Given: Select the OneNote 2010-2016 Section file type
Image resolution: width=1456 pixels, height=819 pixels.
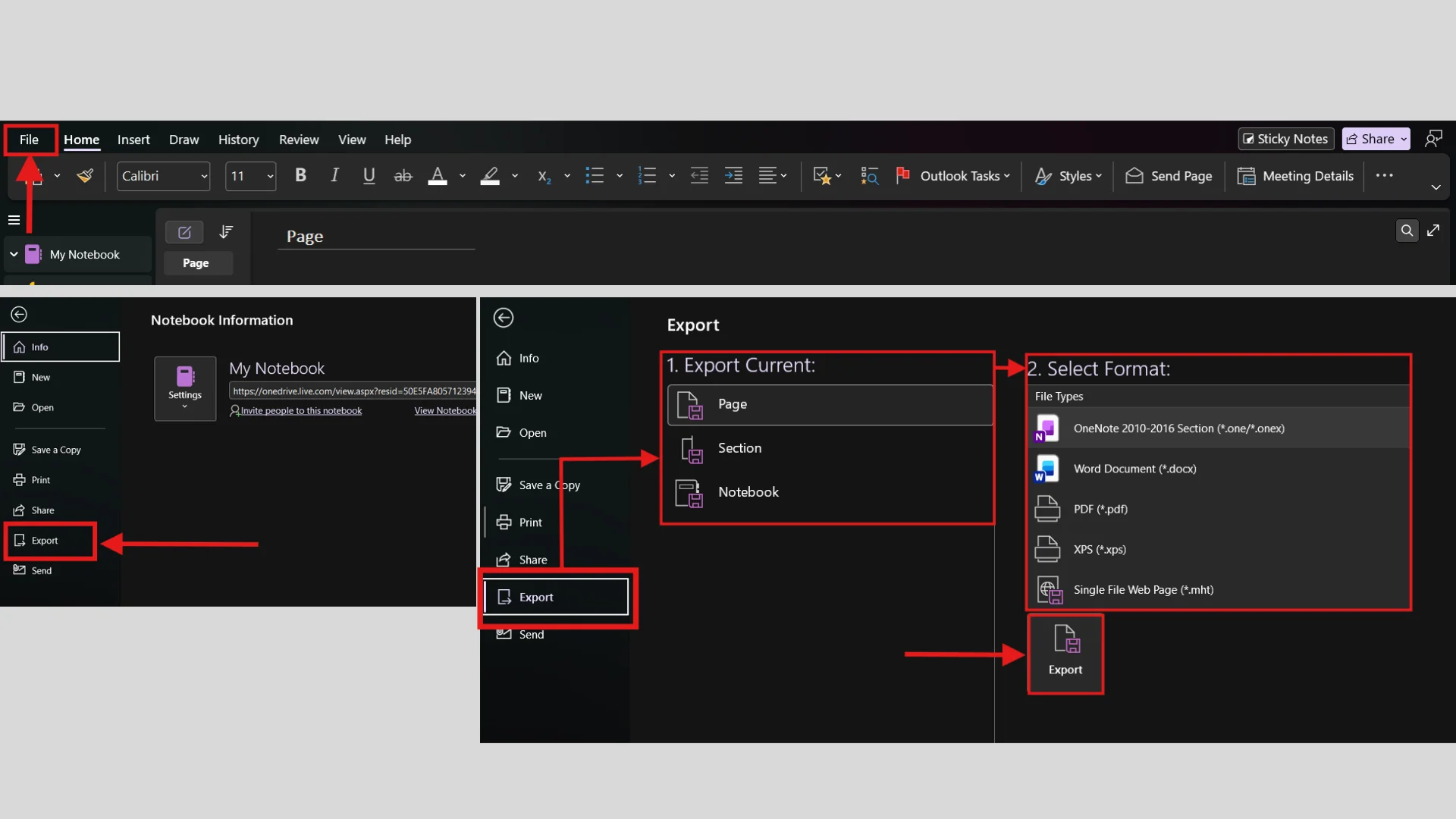Looking at the screenshot, I should click(x=1218, y=428).
